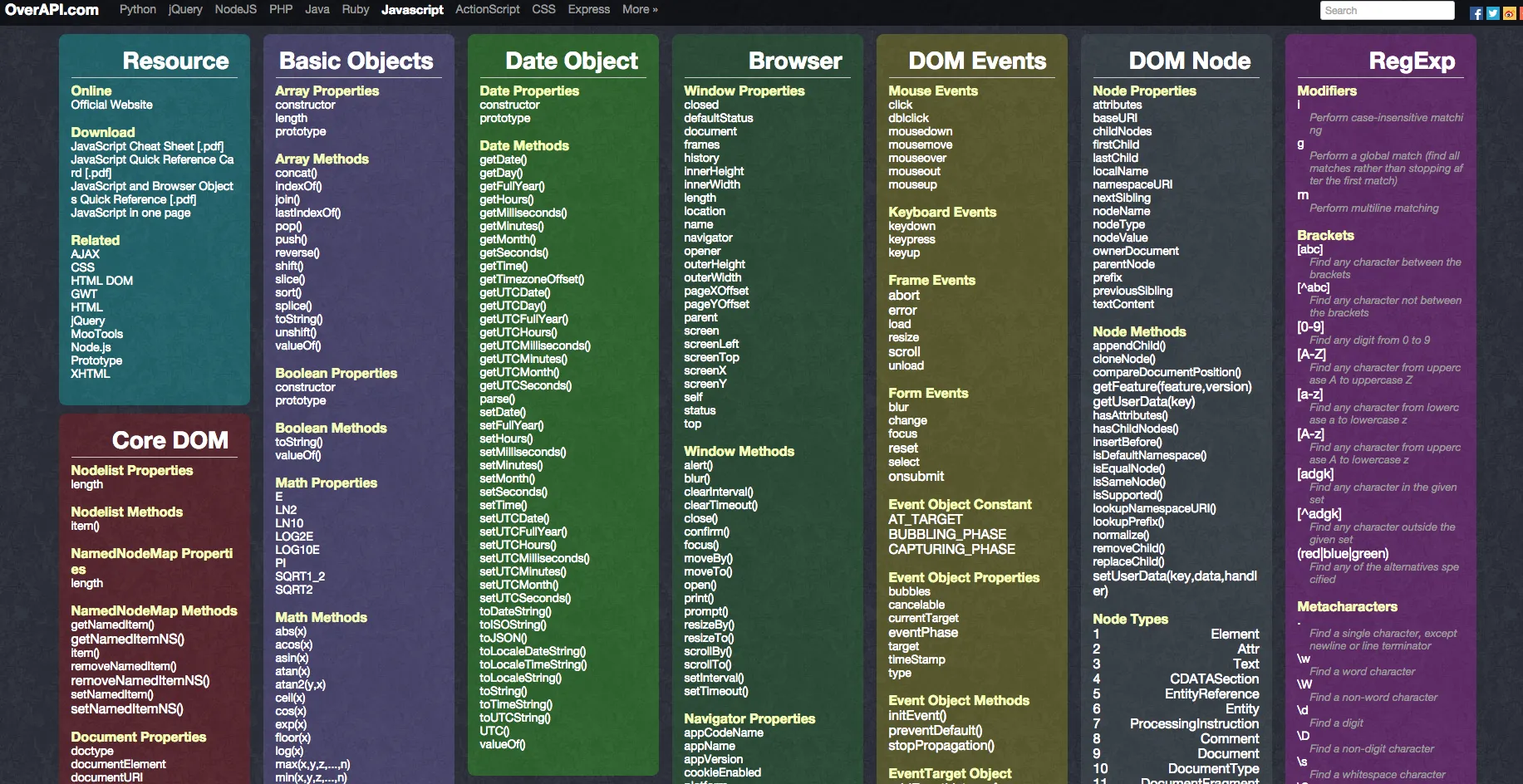The width and height of the screenshot is (1523, 784).
Task: Open the preventDefault() event method
Action: (x=936, y=730)
